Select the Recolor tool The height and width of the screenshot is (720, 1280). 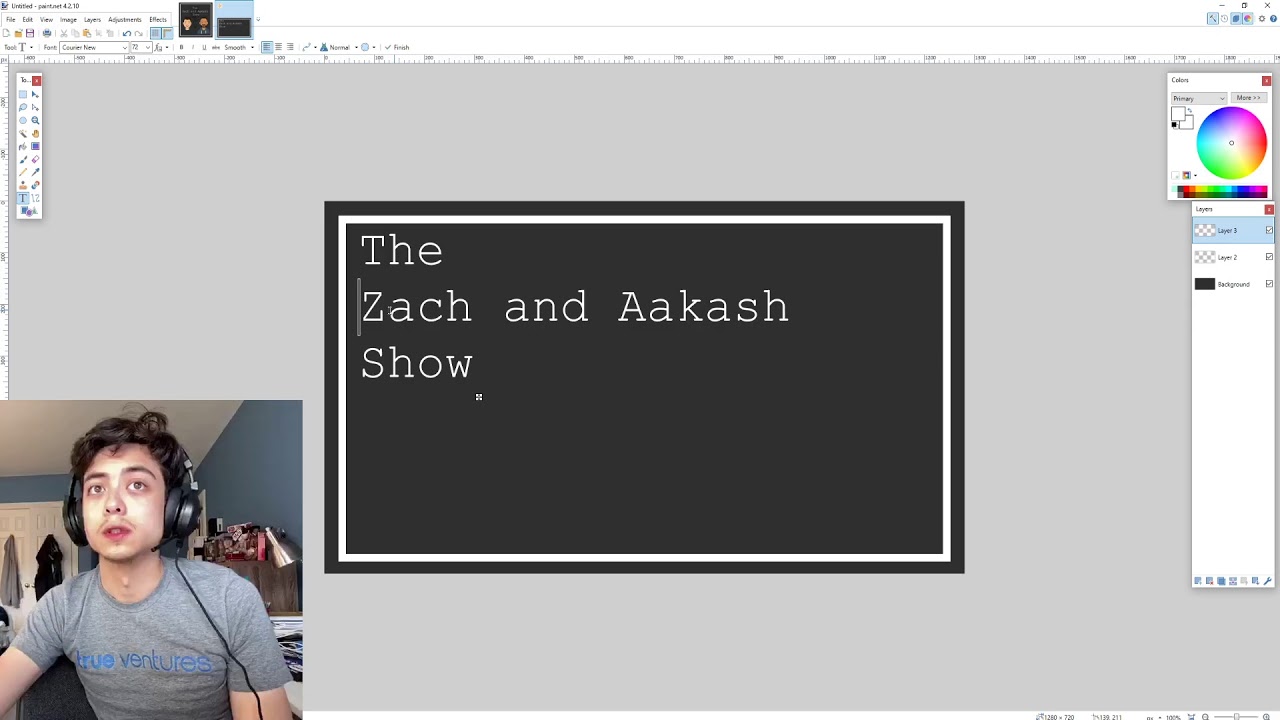click(35, 185)
